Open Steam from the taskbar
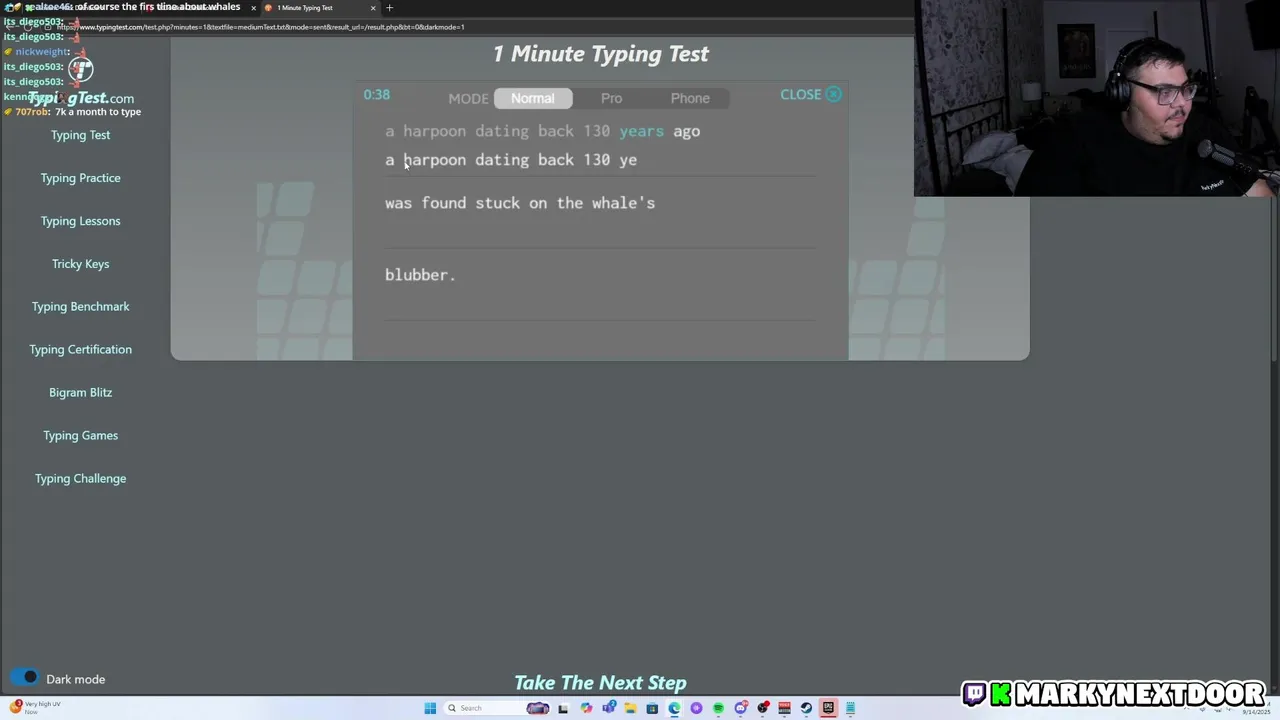 coord(806,708)
